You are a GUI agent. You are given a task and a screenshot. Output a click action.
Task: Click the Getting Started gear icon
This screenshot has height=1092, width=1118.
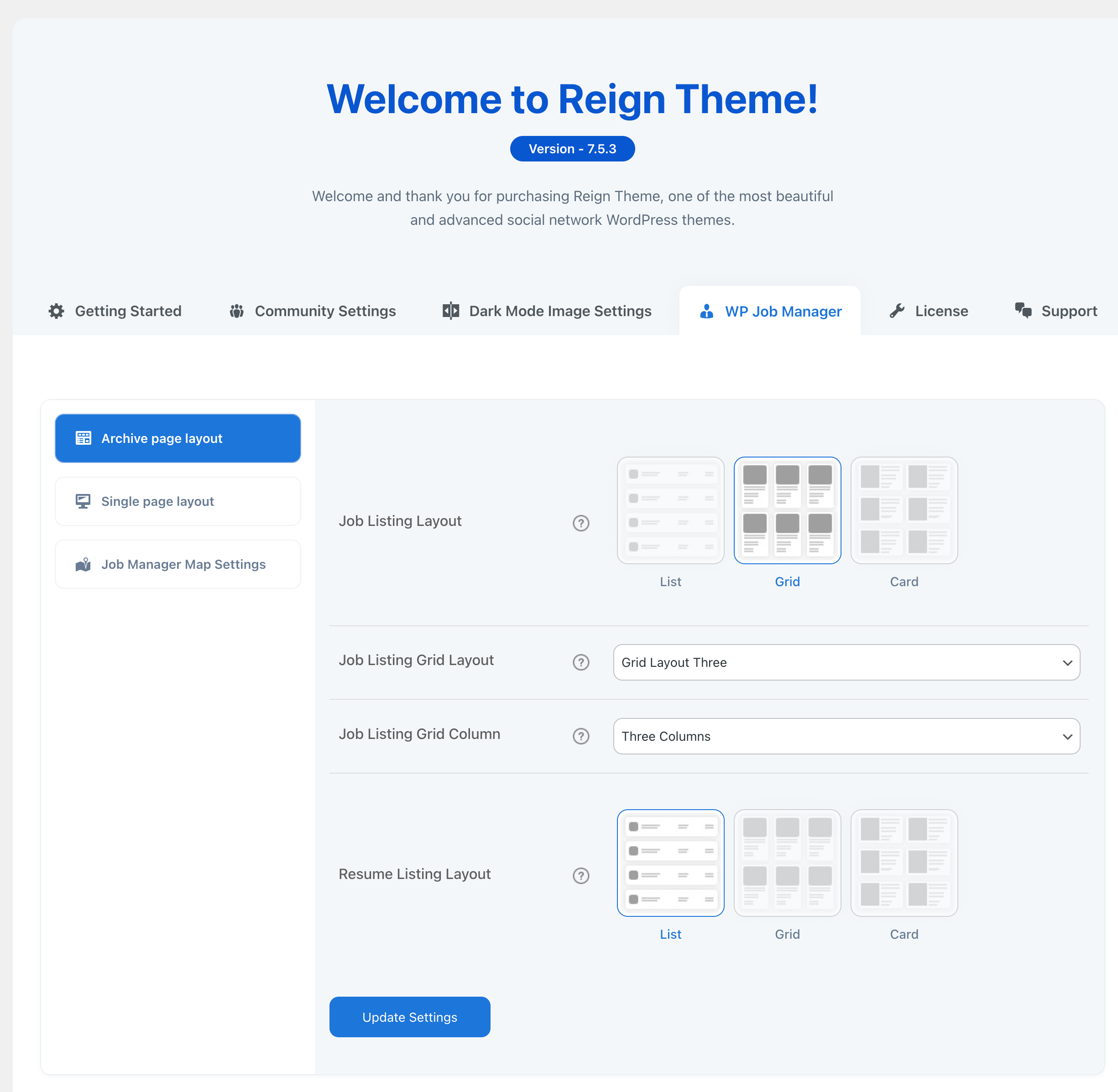[x=56, y=310]
